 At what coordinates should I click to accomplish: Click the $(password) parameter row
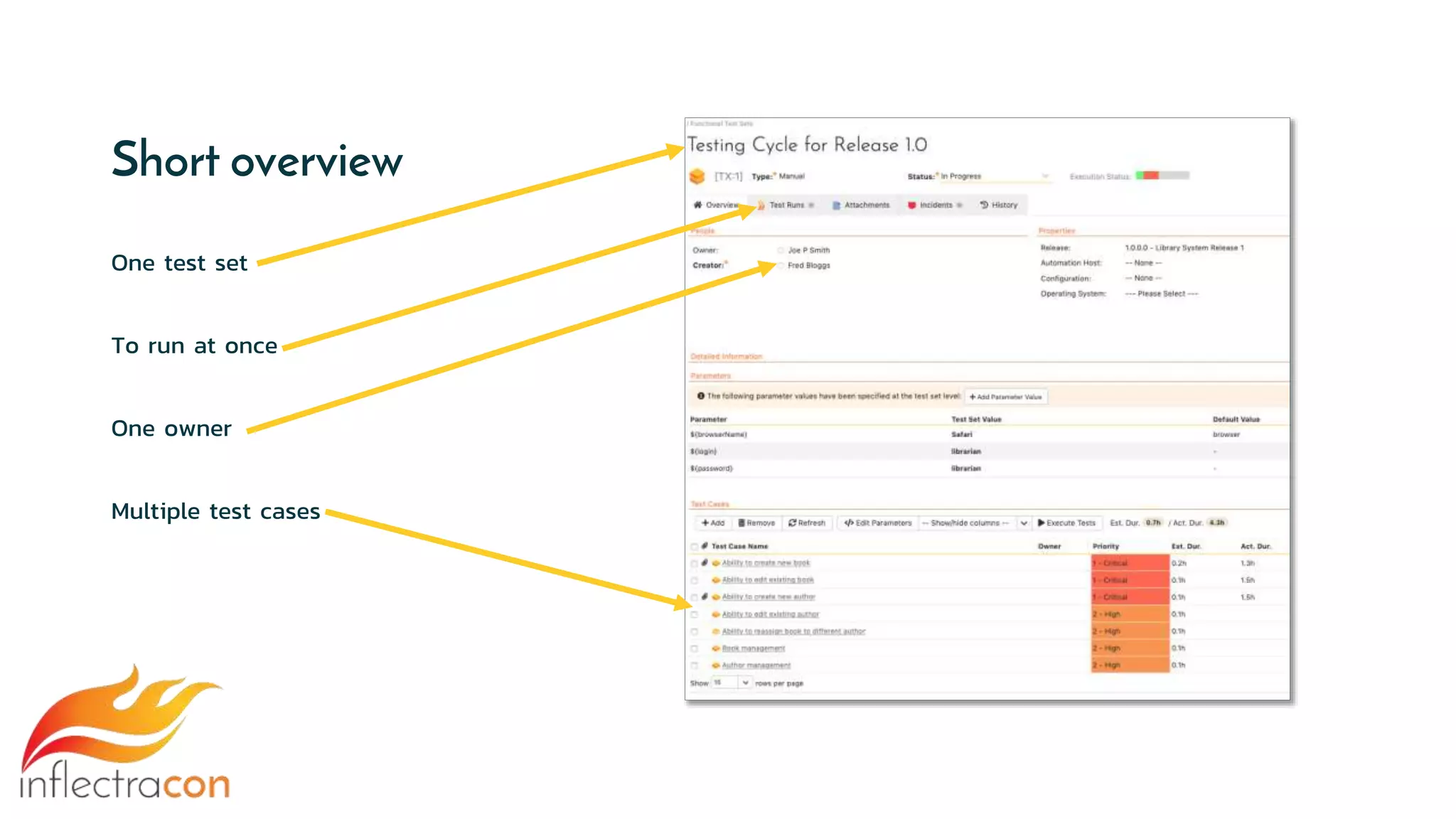(988, 469)
